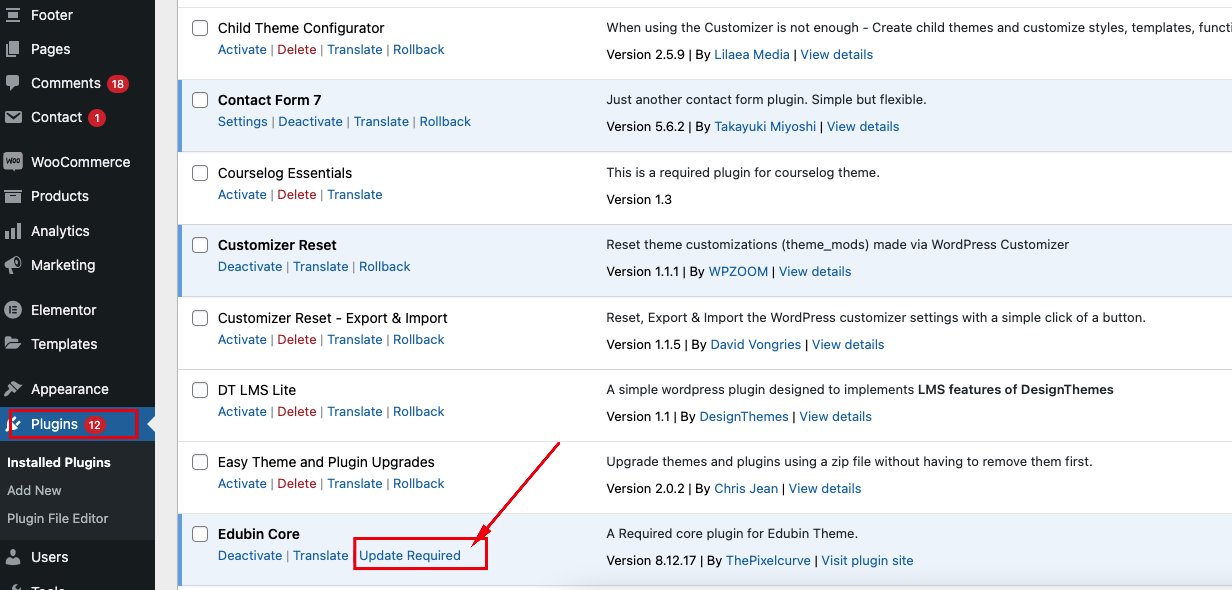The image size is (1232, 590).
Task: Translate Customizer Reset - Export & Import
Action: pyautogui.click(x=355, y=339)
